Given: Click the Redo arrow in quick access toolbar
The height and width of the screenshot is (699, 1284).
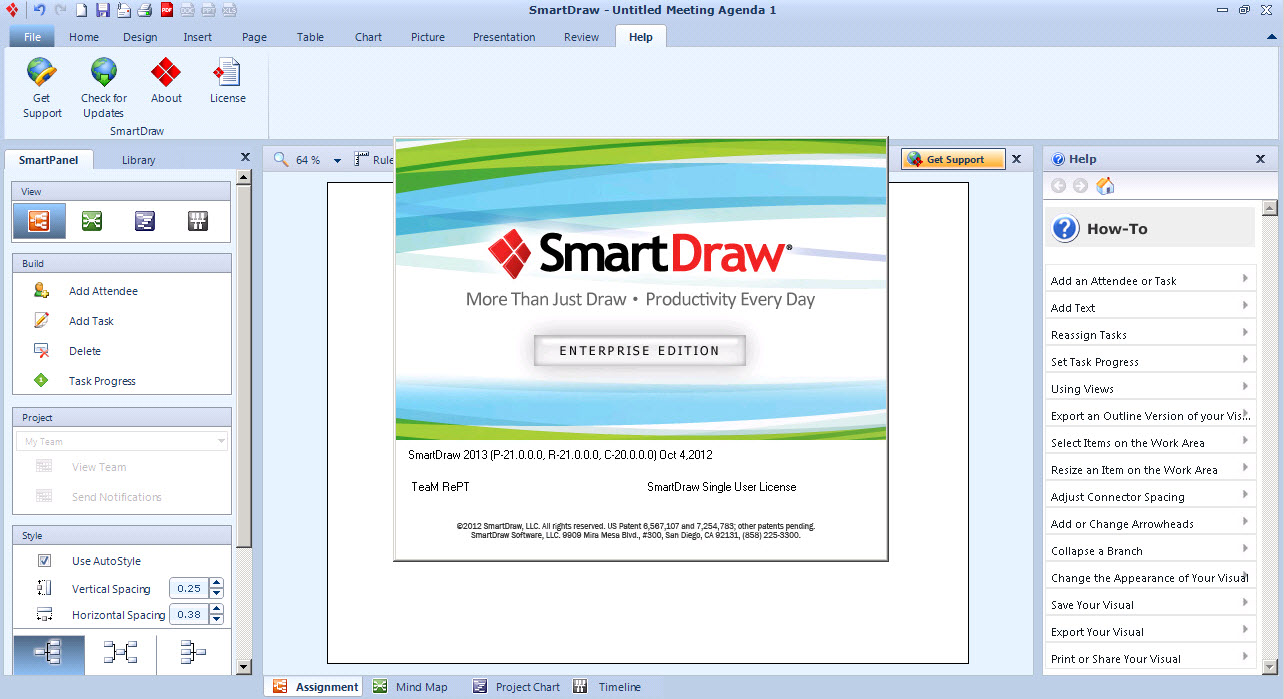Looking at the screenshot, I should tap(60, 10).
